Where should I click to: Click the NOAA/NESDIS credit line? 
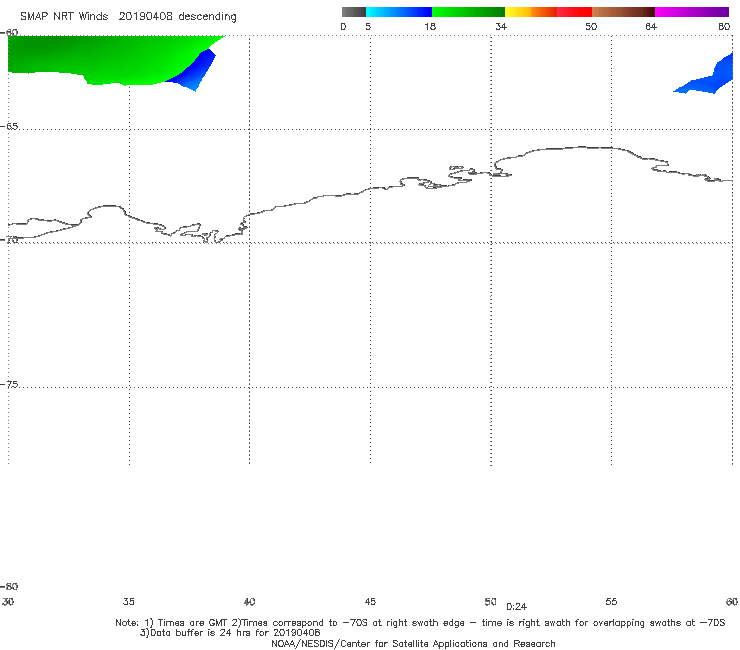[x=413, y=643]
